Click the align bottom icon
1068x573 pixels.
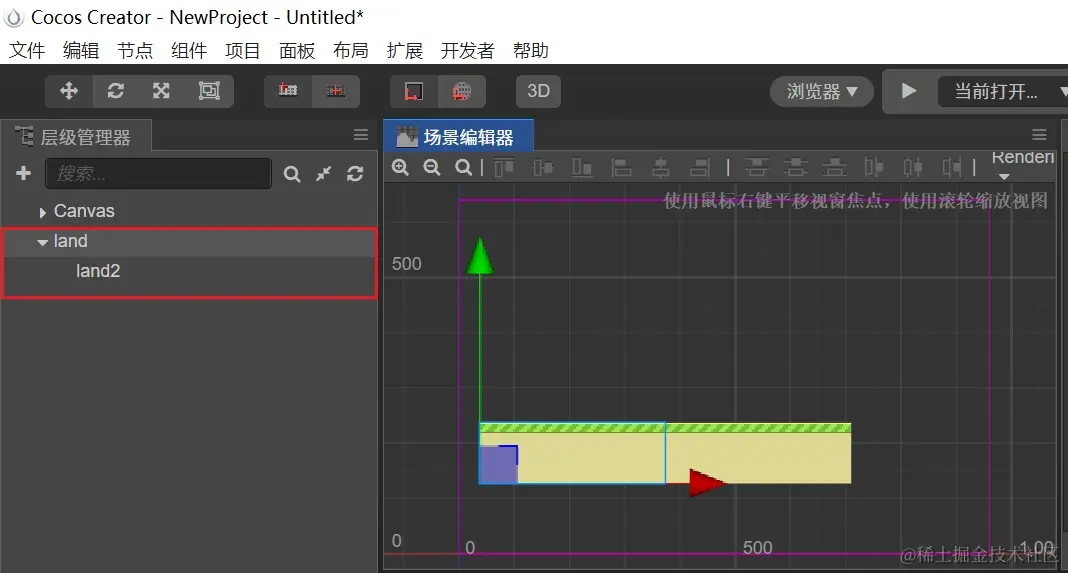582,167
